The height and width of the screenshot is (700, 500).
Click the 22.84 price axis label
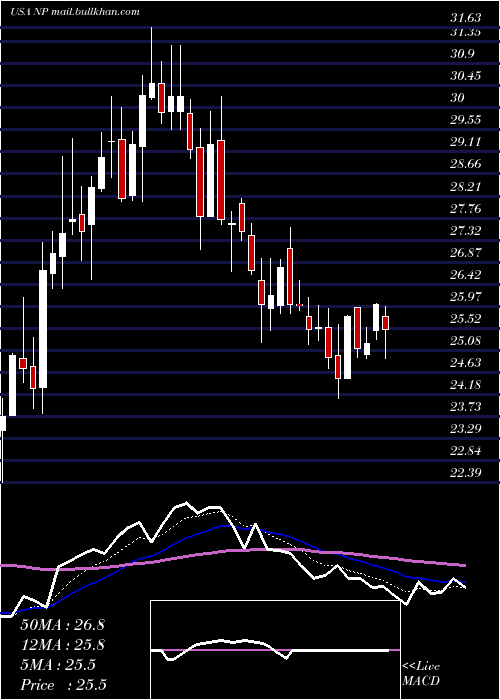coord(466,451)
